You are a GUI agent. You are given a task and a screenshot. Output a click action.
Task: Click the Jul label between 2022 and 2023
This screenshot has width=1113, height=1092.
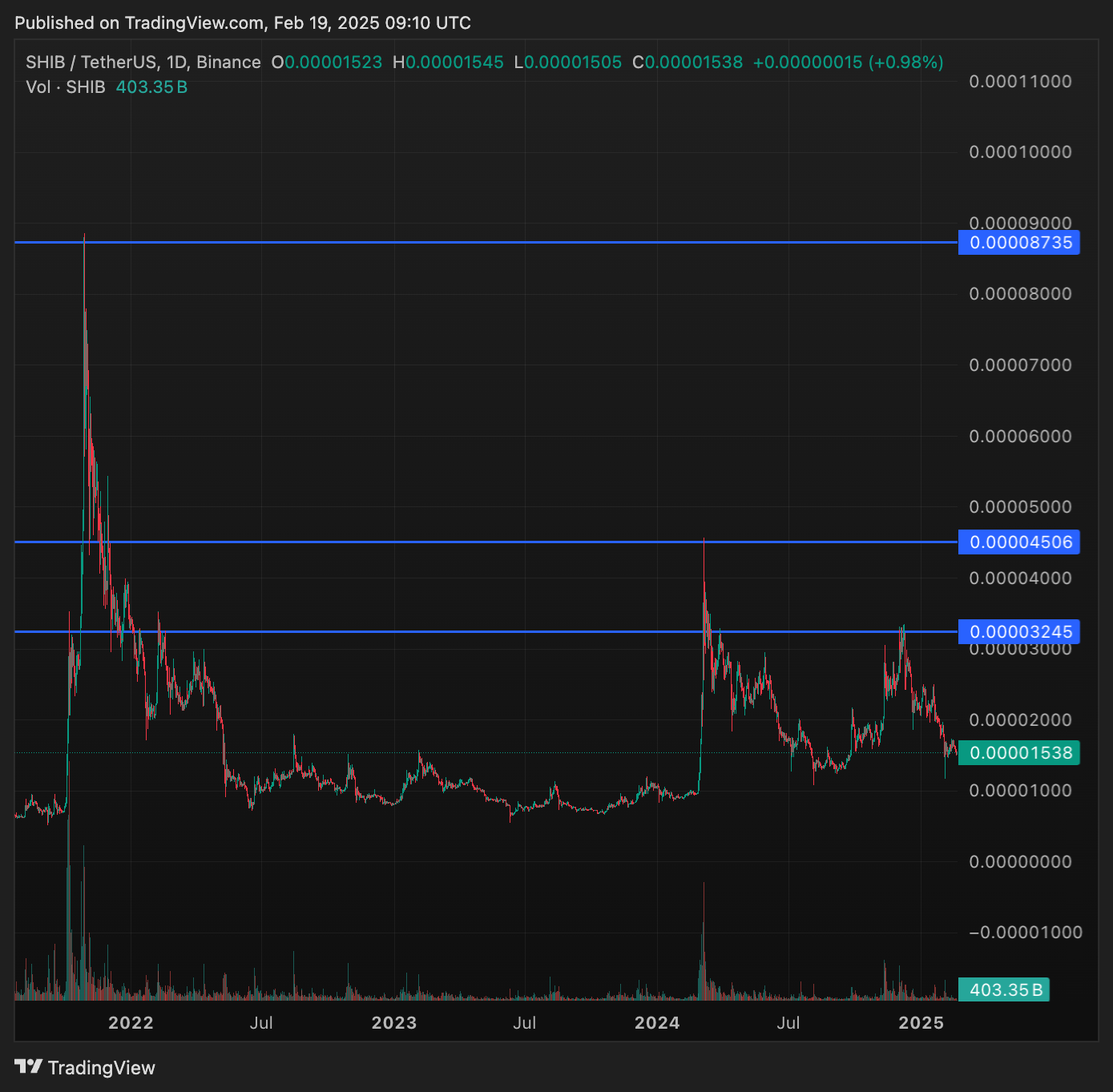click(261, 1022)
